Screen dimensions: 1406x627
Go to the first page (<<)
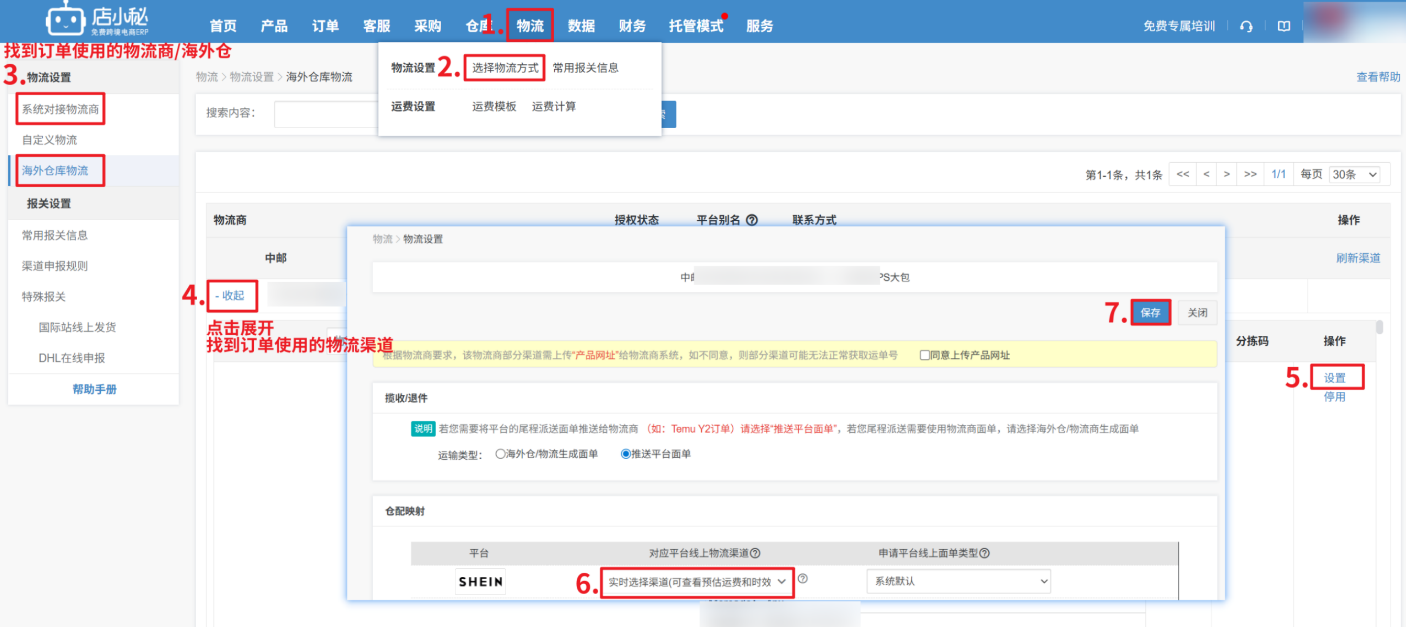click(1182, 174)
